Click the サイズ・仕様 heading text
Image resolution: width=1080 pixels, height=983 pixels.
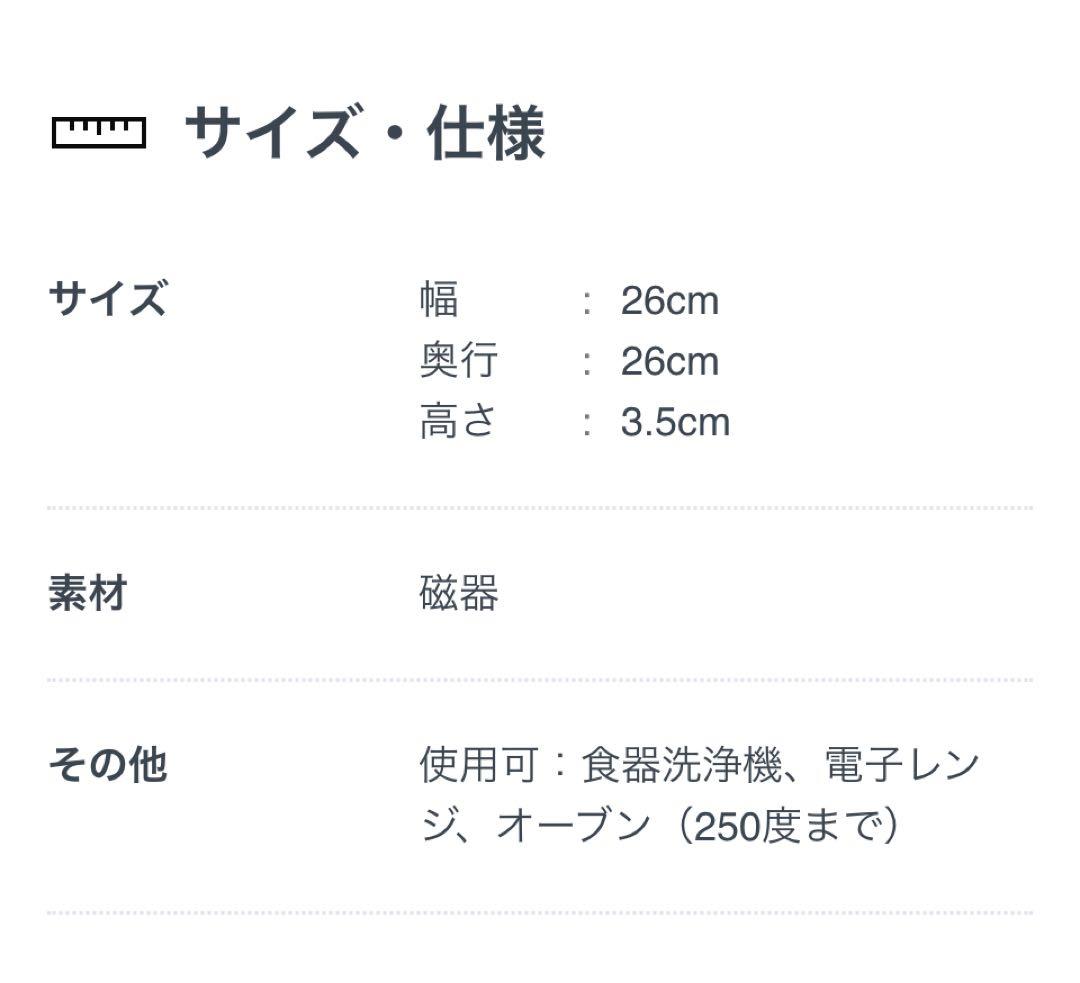click(x=365, y=134)
